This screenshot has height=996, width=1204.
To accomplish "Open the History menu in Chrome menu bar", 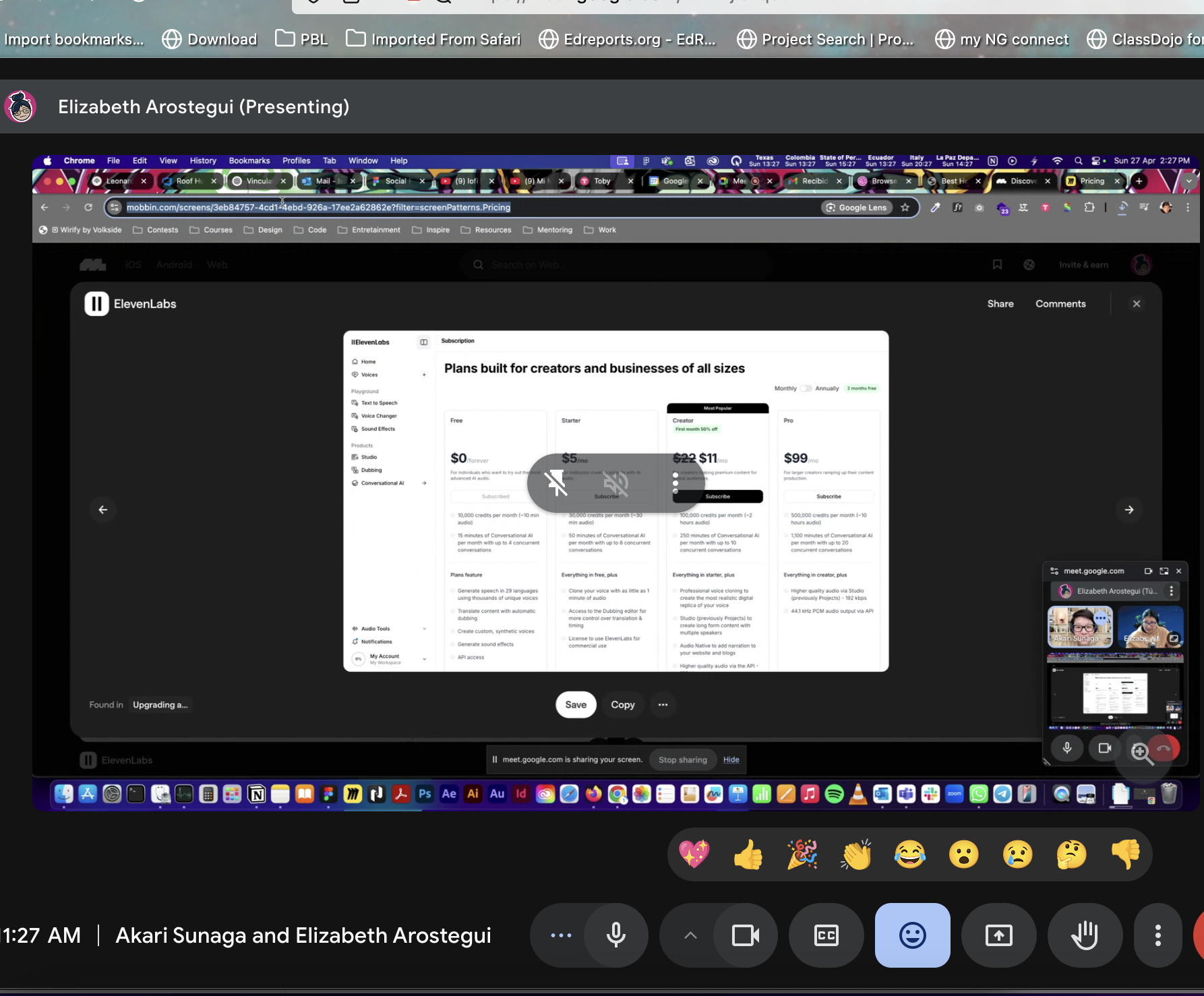I will point(203,161).
